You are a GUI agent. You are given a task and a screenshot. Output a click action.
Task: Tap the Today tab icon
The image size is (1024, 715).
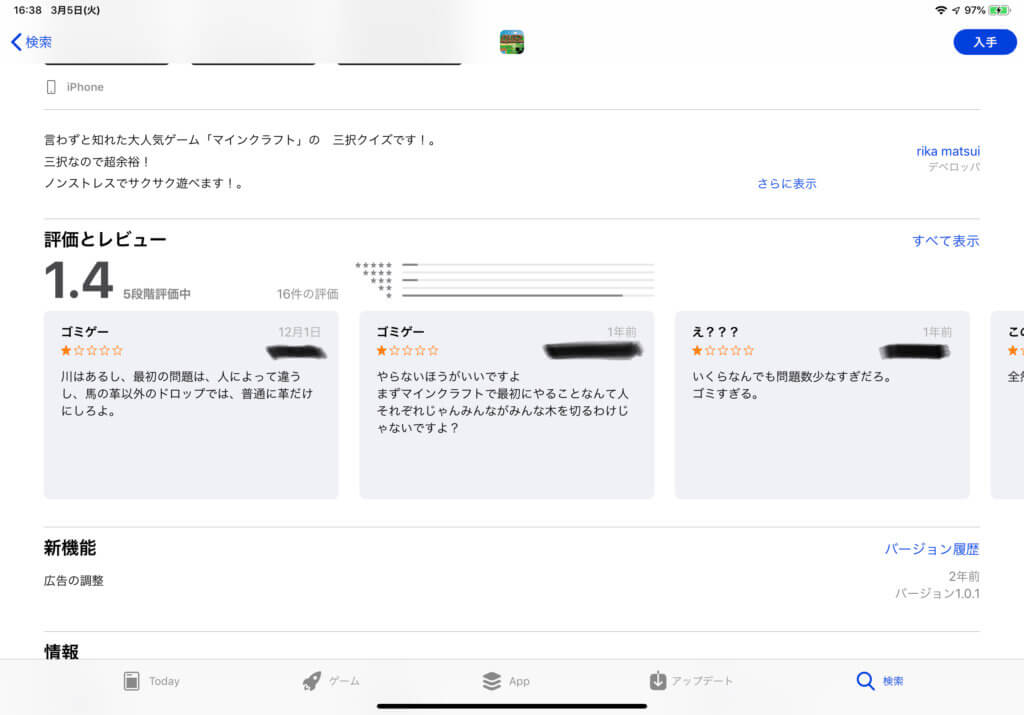pyautogui.click(x=131, y=681)
